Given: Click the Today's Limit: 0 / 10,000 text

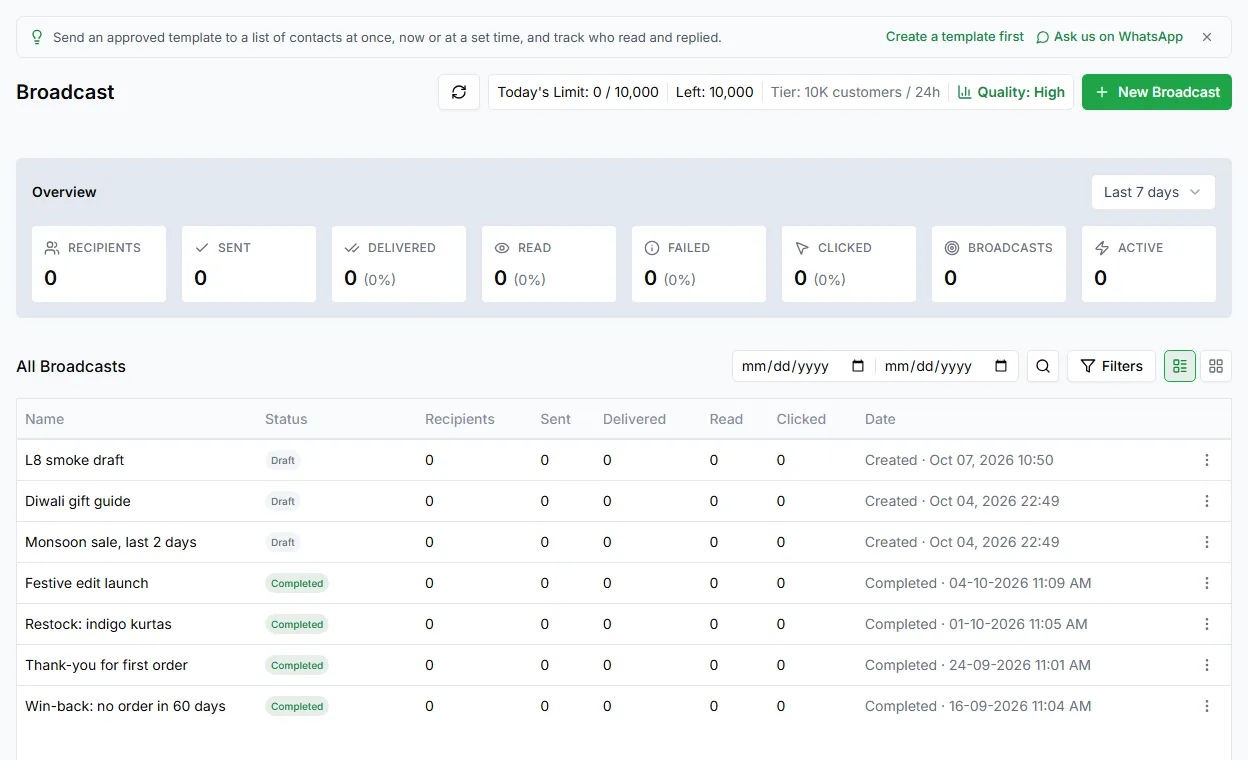Looking at the screenshot, I should point(578,92).
